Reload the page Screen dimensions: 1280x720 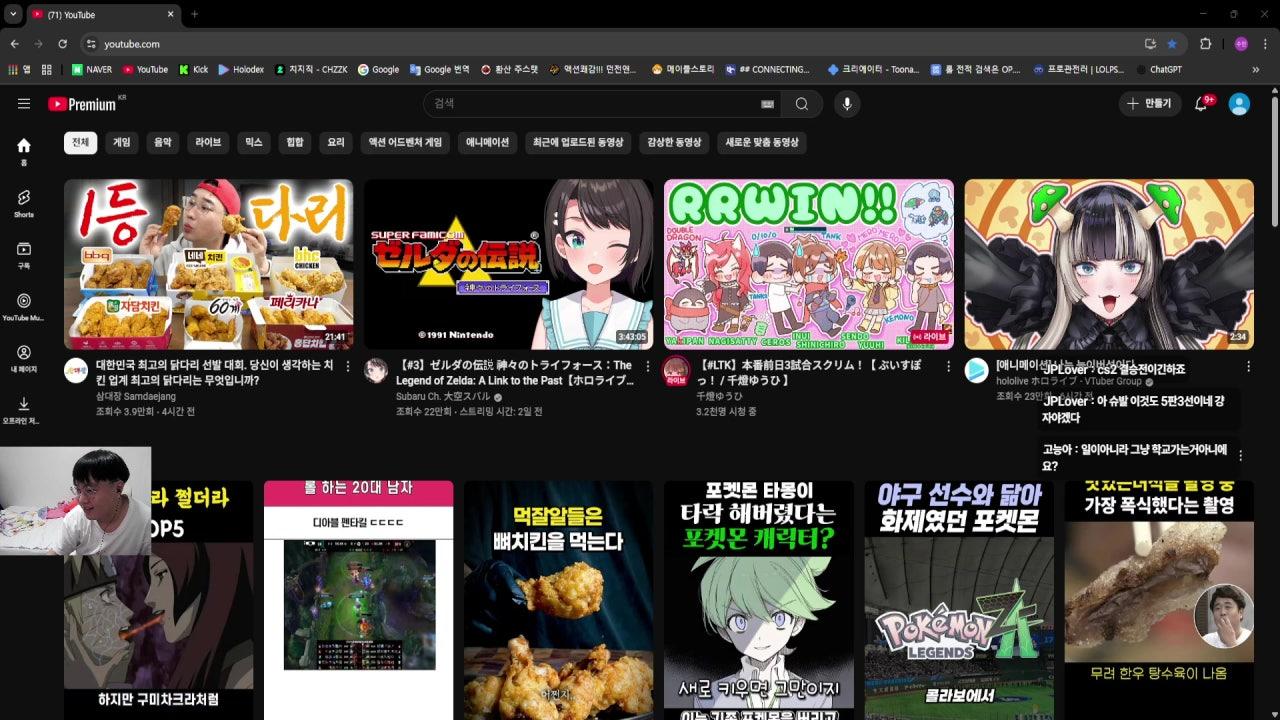click(62, 44)
